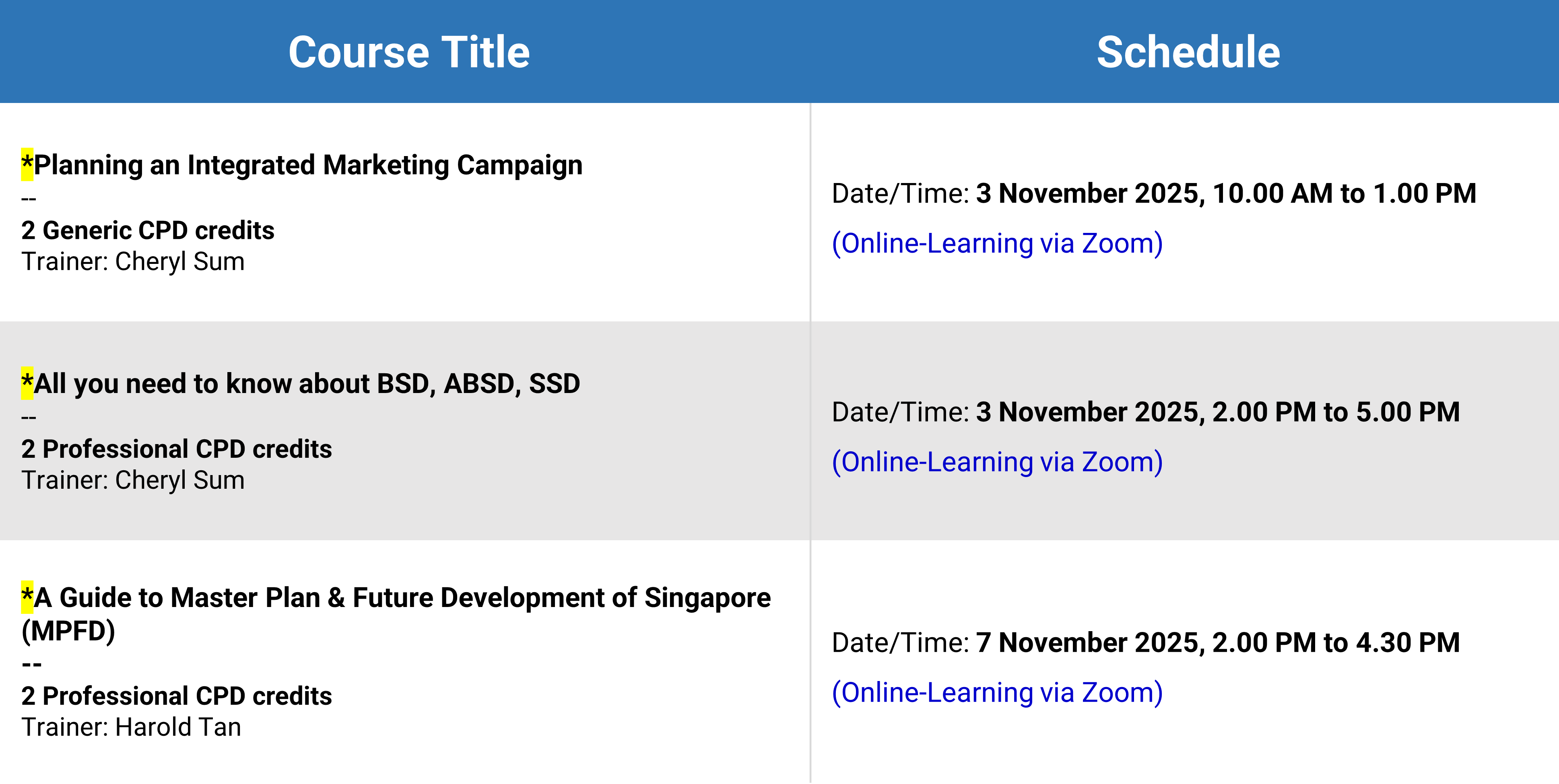Click the 3 November 2.00 PM to 5.00 PM date
The height and width of the screenshot is (784, 1559).
click(1217, 412)
